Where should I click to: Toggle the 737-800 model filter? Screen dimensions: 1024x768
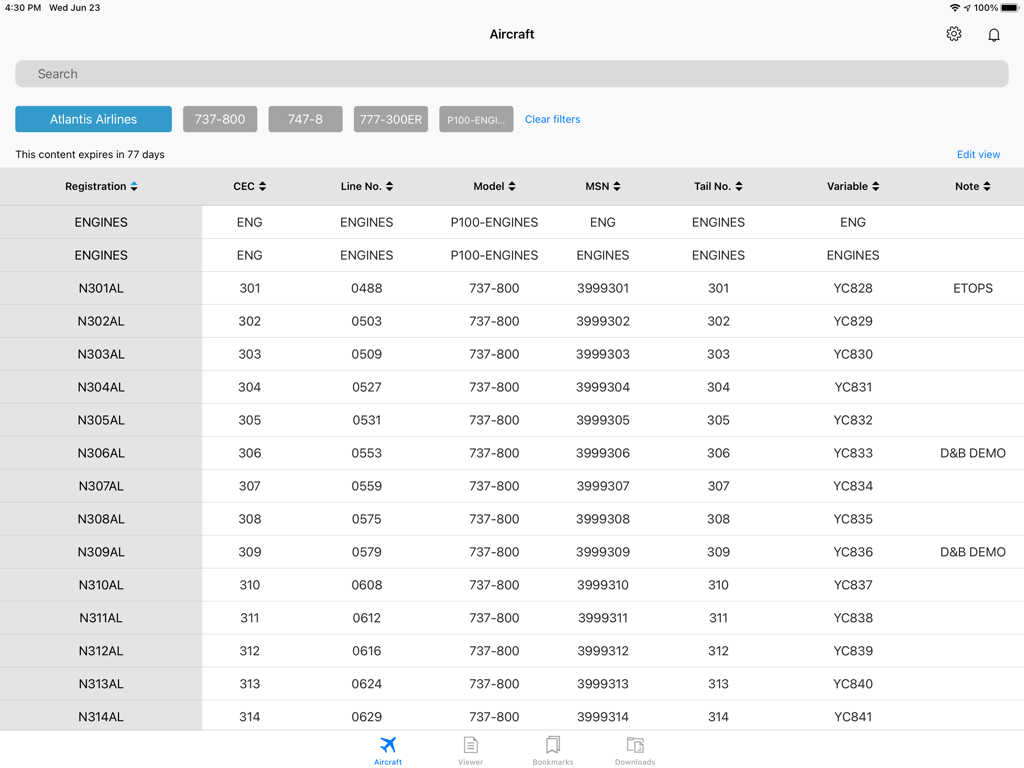[x=220, y=119]
